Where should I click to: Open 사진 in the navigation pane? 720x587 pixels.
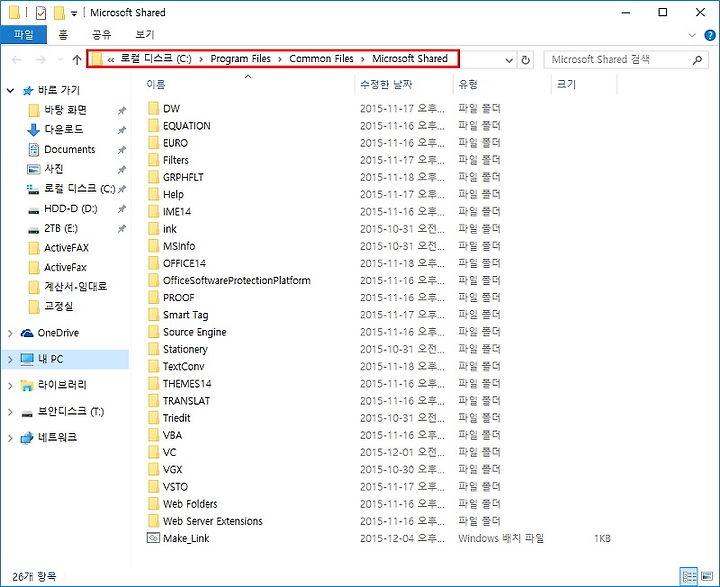coord(53,169)
